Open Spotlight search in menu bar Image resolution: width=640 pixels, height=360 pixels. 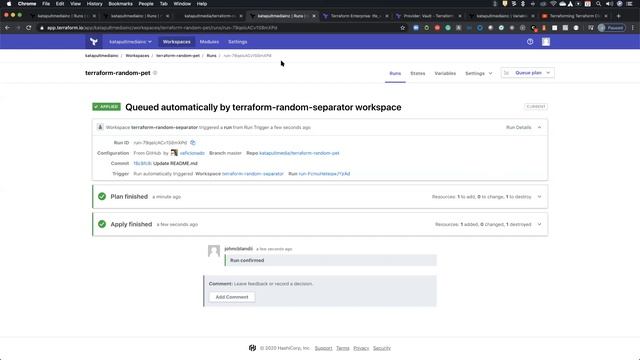pos(598,4)
